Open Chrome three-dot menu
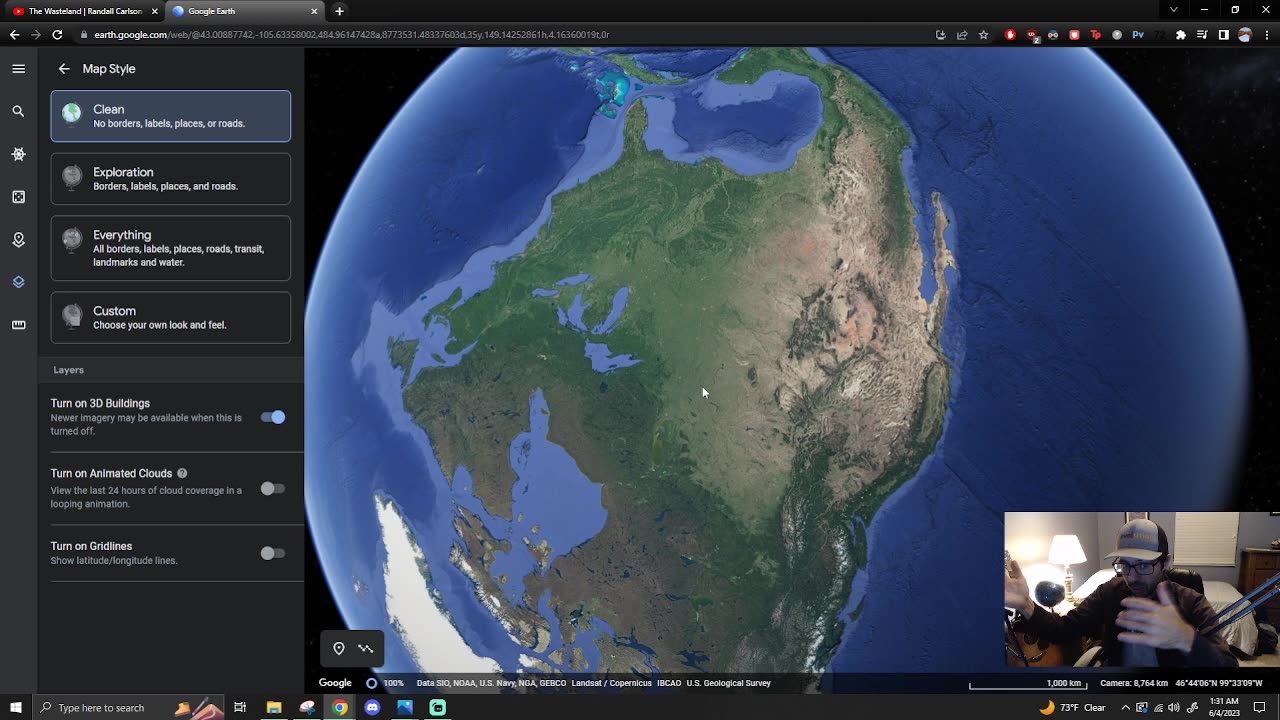This screenshot has width=1280, height=720. pos(1266,35)
